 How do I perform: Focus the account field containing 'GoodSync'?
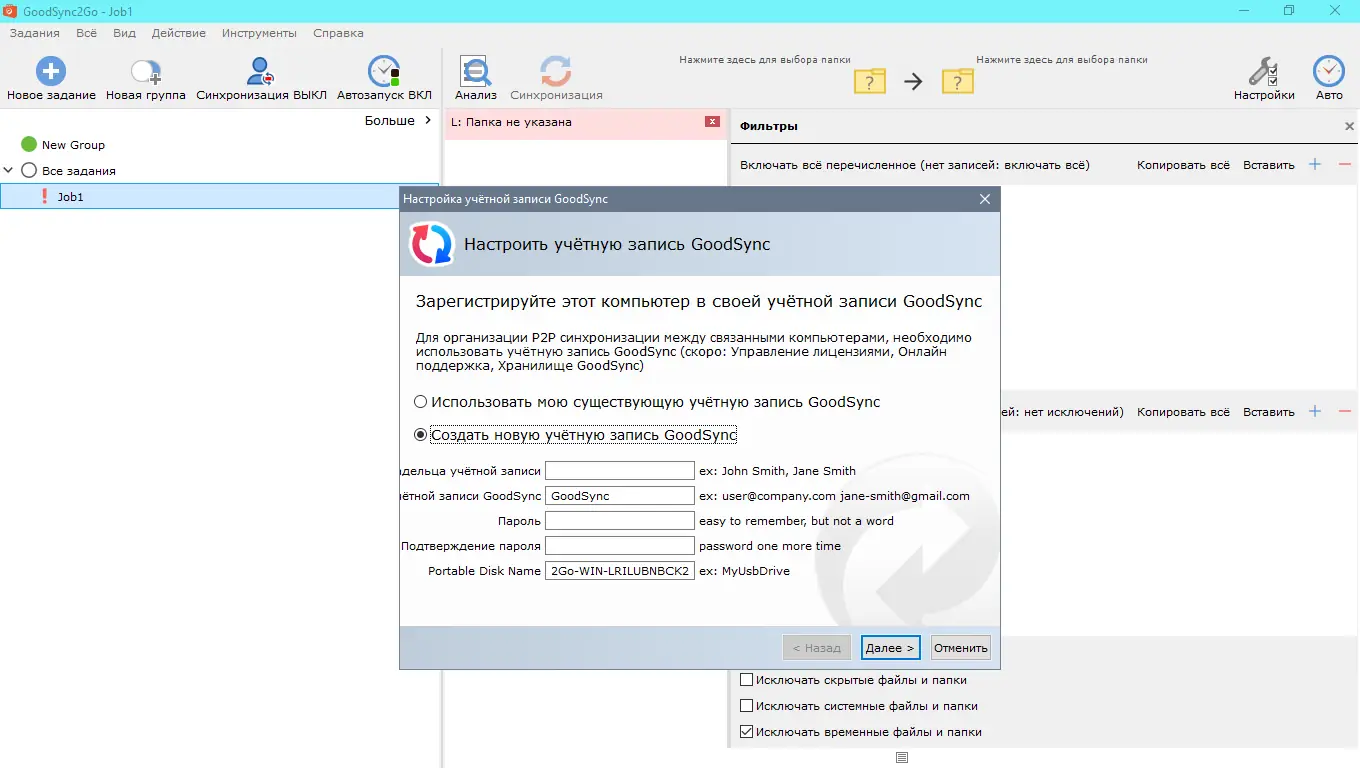pyautogui.click(x=620, y=496)
